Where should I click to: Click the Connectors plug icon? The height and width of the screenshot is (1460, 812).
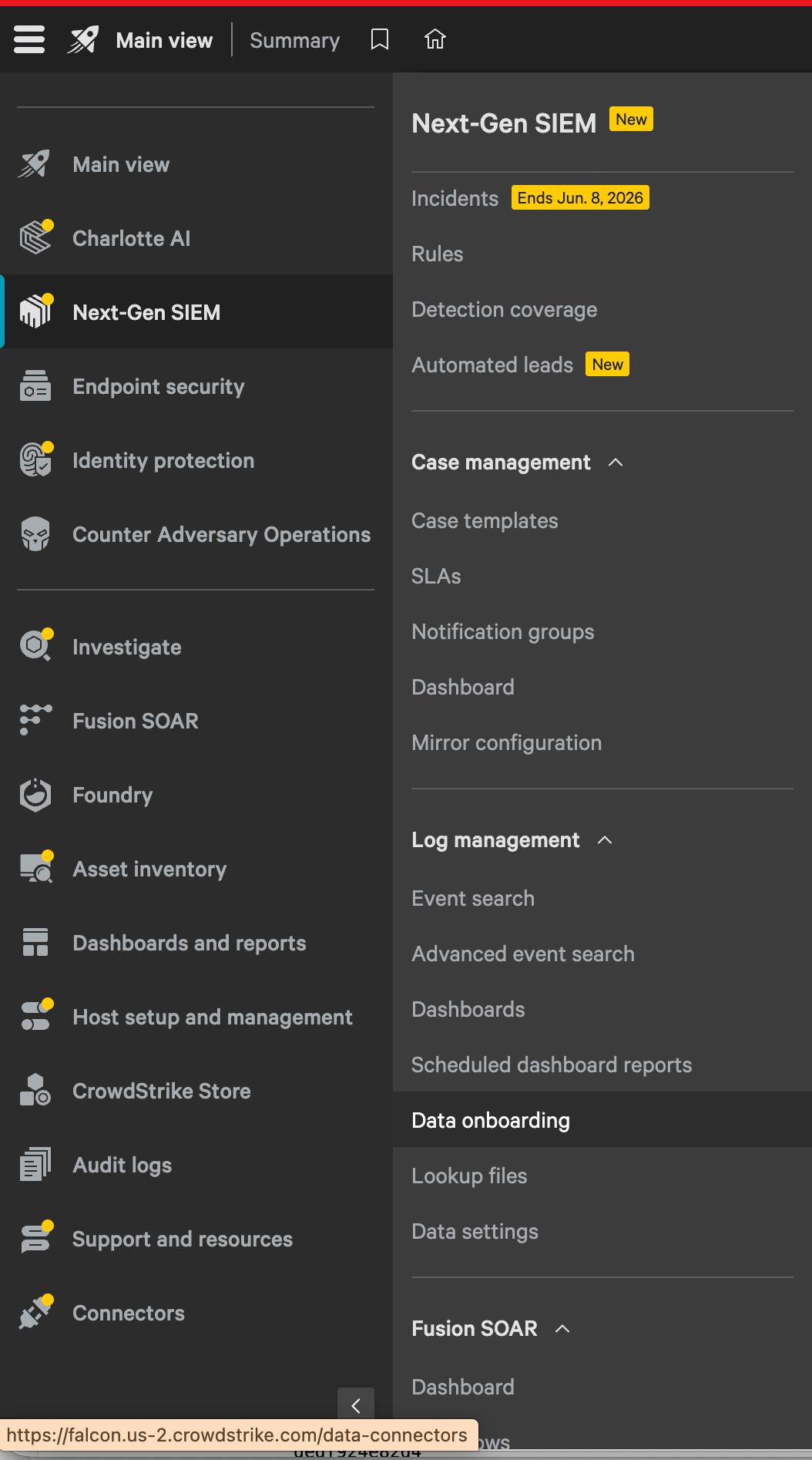pos(35,1312)
